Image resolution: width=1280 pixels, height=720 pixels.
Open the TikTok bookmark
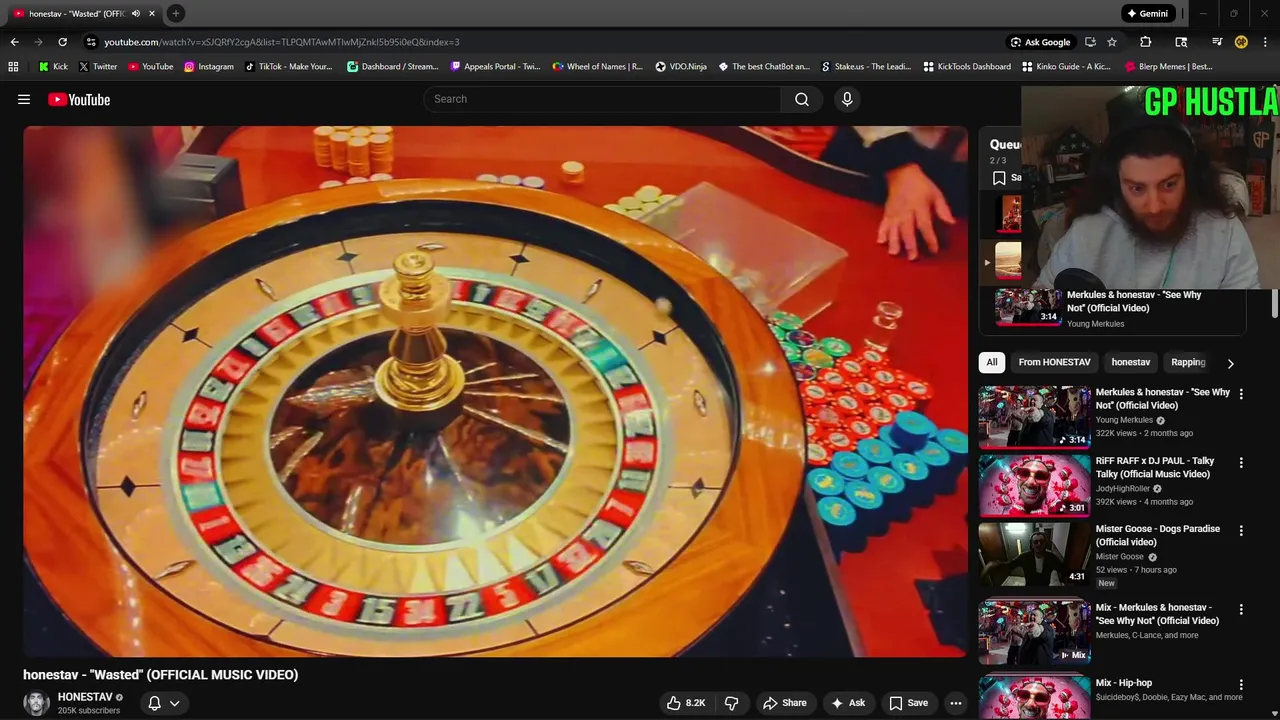click(288, 66)
